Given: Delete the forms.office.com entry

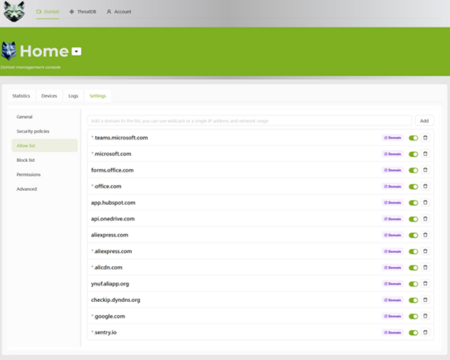Looking at the screenshot, I should [425, 170].
